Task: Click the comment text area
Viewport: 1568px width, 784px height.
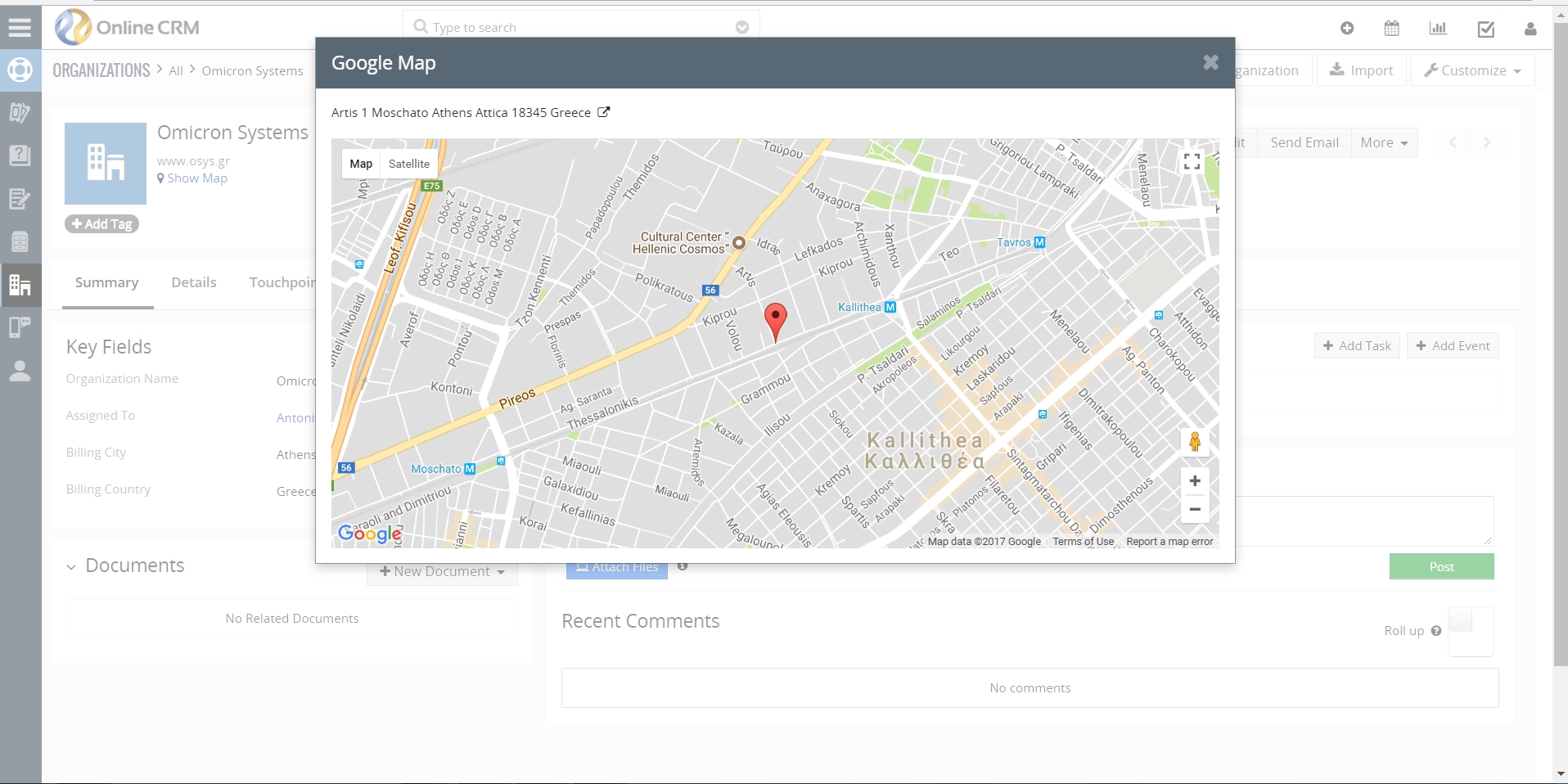Action: [x=1363, y=521]
